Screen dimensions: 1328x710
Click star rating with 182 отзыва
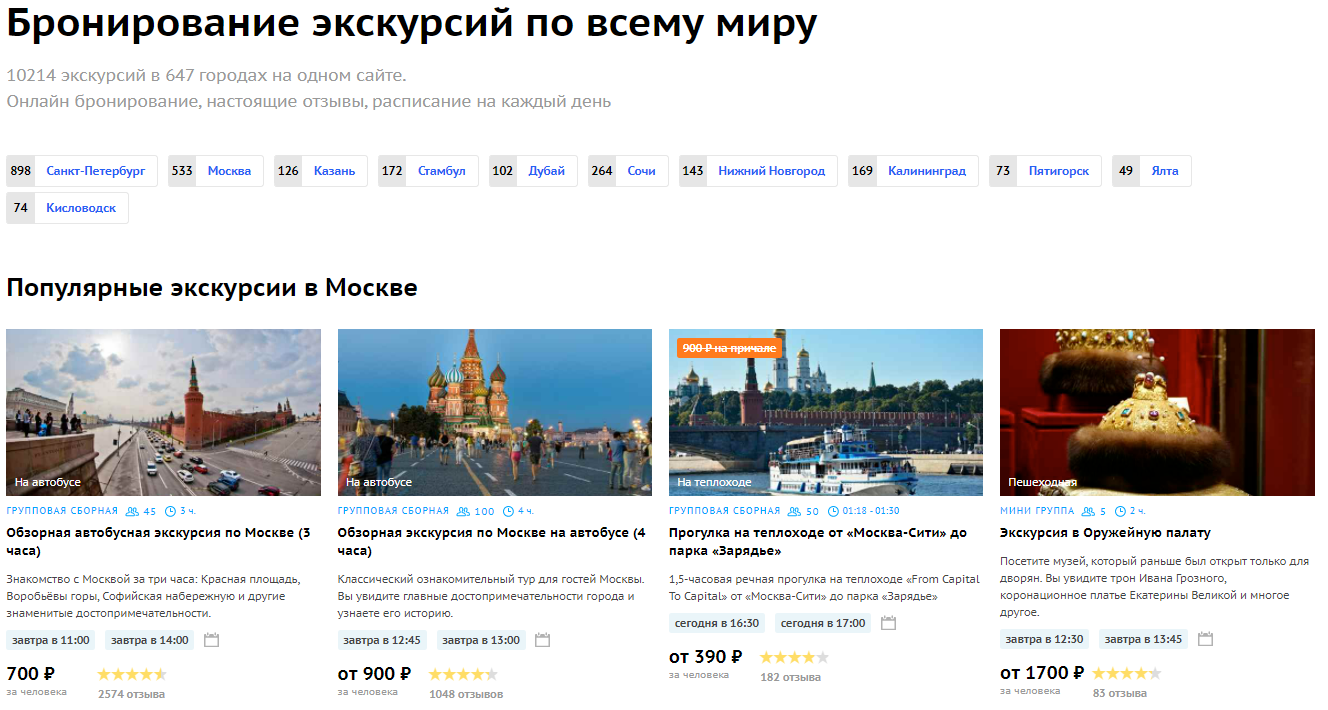pyautogui.click(x=794, y=657)
